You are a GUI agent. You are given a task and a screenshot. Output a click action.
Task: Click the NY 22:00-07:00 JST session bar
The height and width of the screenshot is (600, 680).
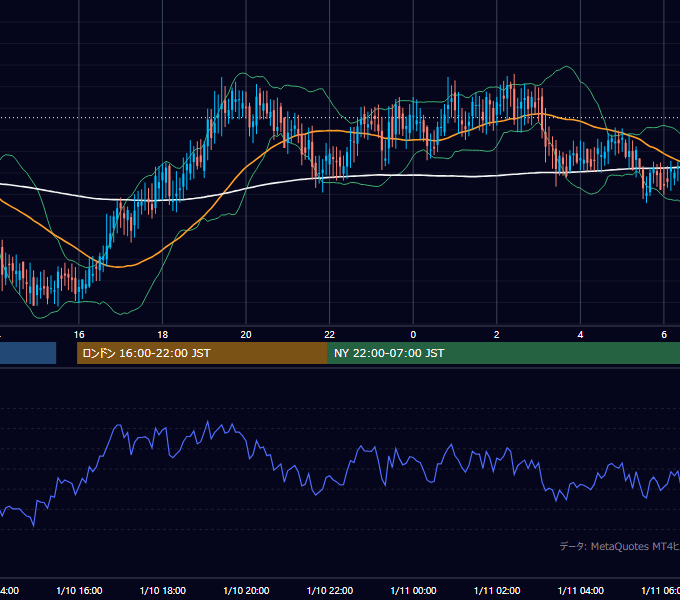(x=504, y=353)
